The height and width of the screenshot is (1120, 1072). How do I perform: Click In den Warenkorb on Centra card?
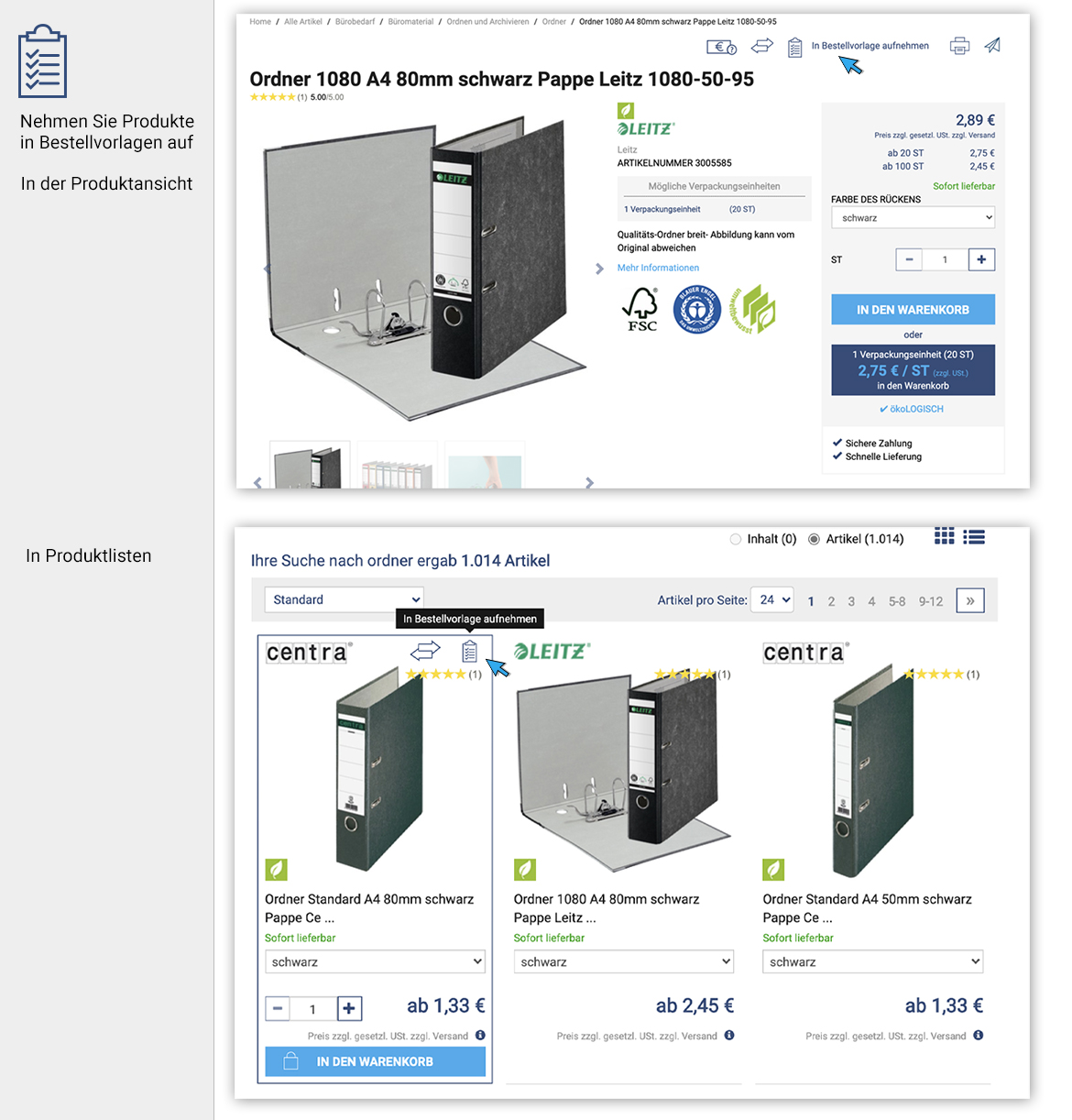tap(375, 1061)
